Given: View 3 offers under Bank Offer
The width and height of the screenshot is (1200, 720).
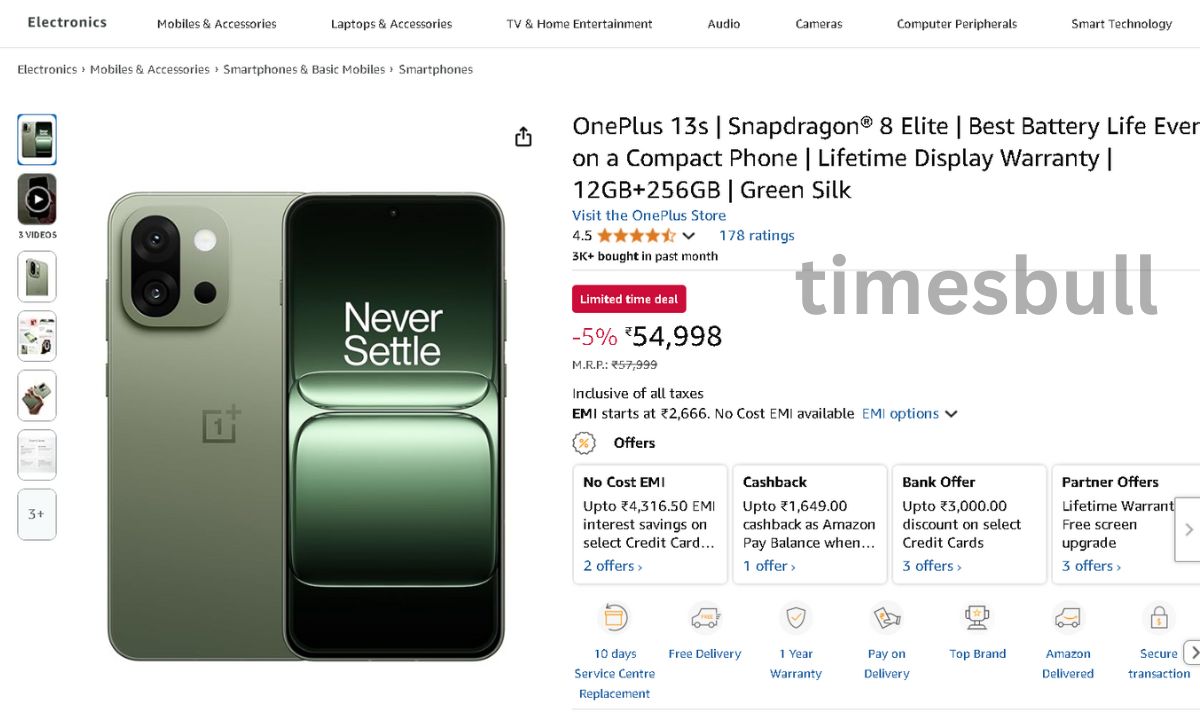Looking at the screenshot, I should point(931,566).
